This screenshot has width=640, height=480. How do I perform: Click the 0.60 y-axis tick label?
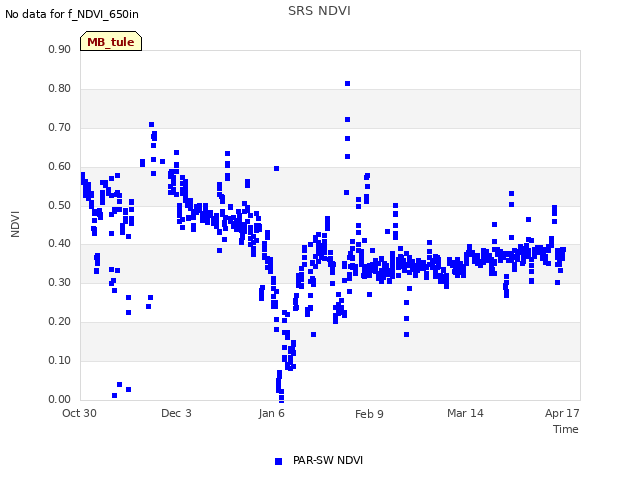coord(60,167)
